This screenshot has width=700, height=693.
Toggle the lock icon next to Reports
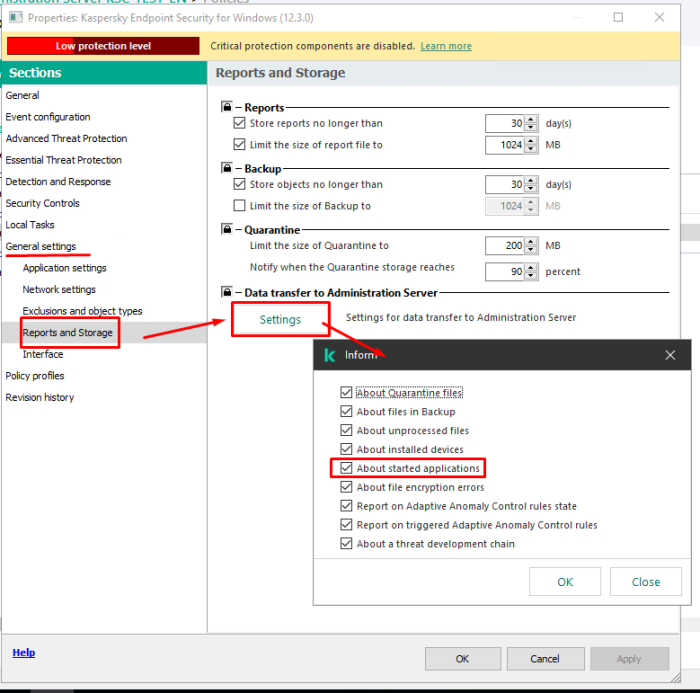(x=227, y=107)
